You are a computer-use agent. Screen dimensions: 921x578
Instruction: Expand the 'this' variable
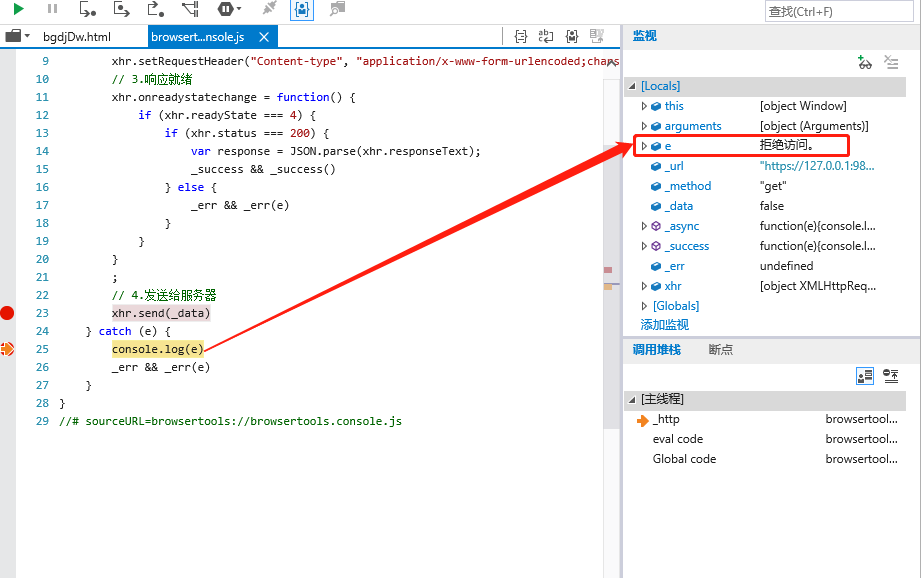[644, 106]
